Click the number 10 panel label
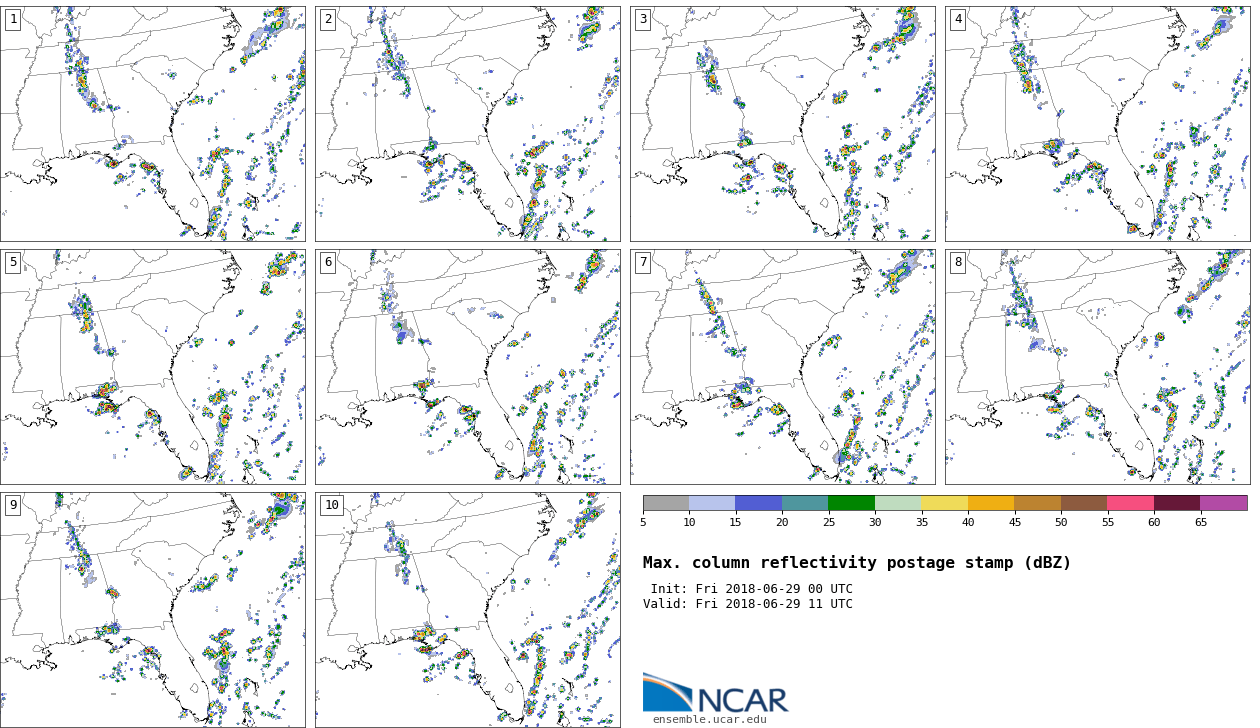Screen dimensions: 1260x728 point(331,506)
